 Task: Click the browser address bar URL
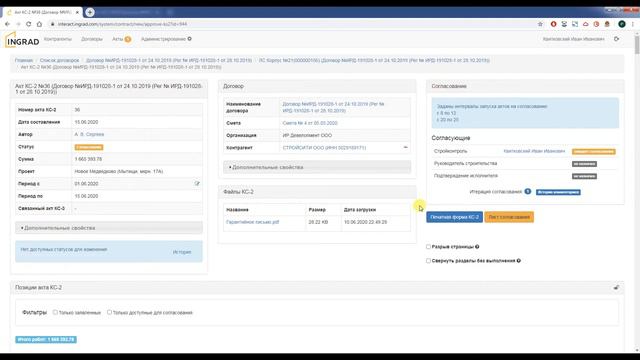pyautogui.click(x=122, y=24)
